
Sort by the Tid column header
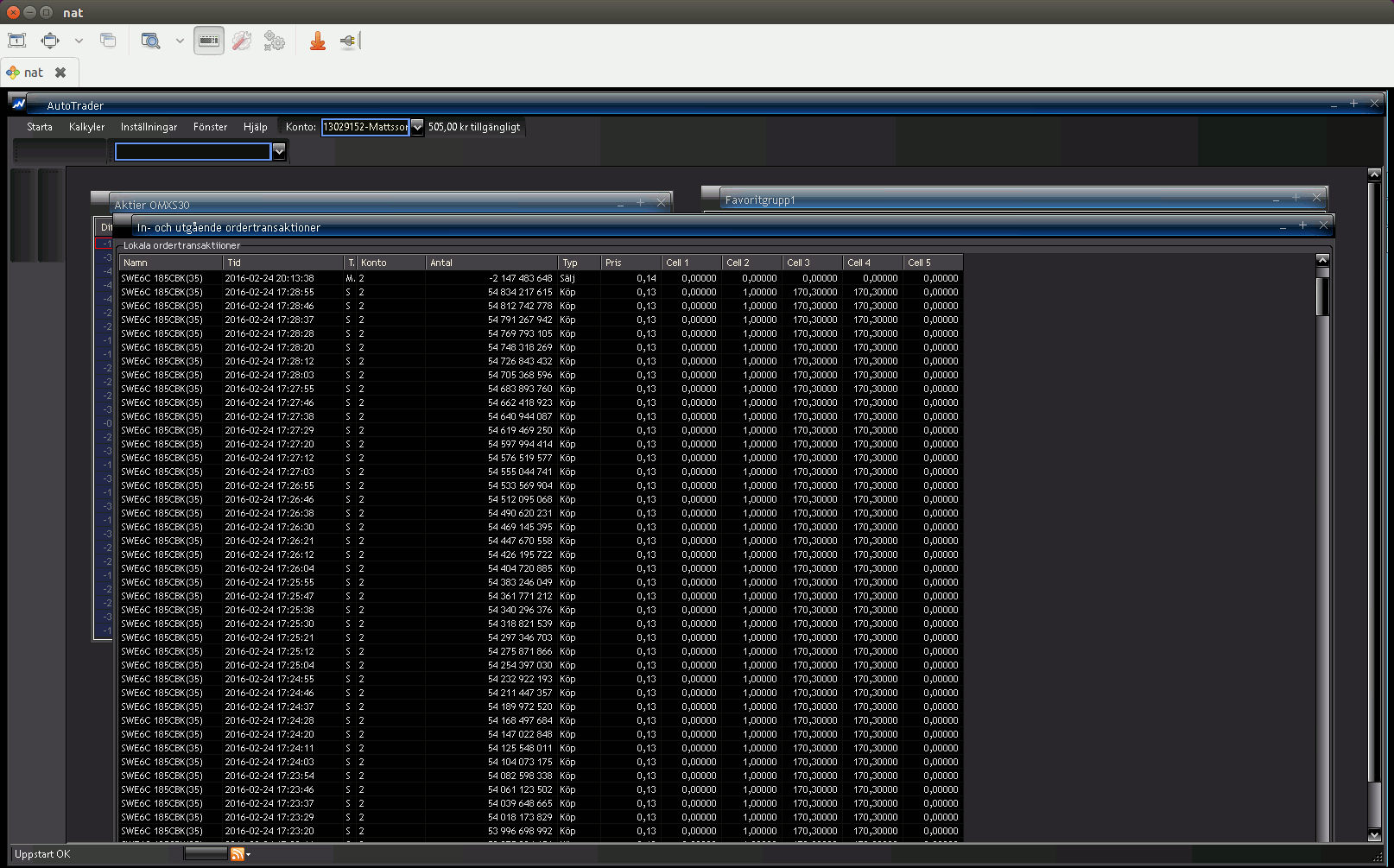[x=282, y=263]
